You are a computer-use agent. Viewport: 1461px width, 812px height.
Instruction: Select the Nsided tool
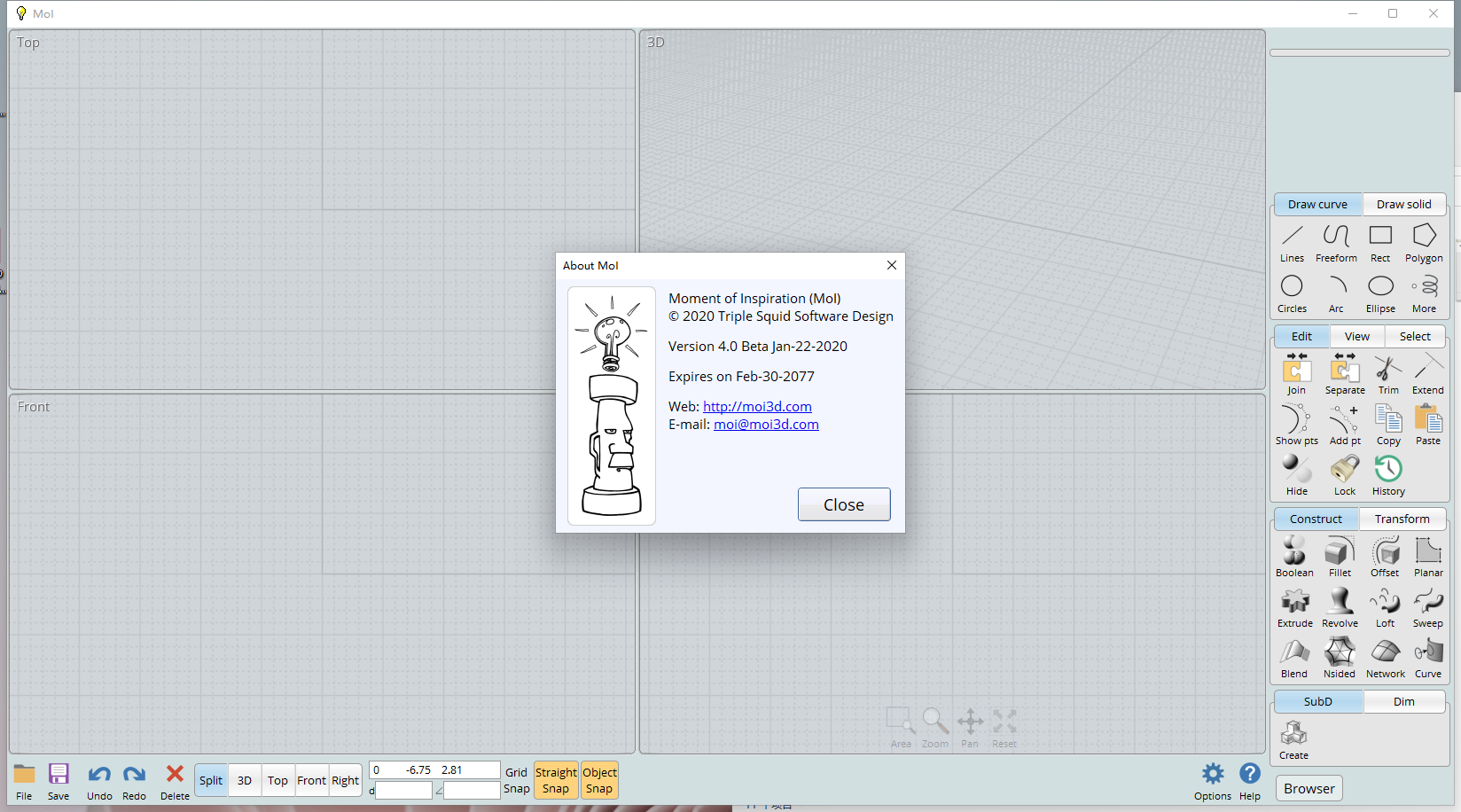point(1340,658)
